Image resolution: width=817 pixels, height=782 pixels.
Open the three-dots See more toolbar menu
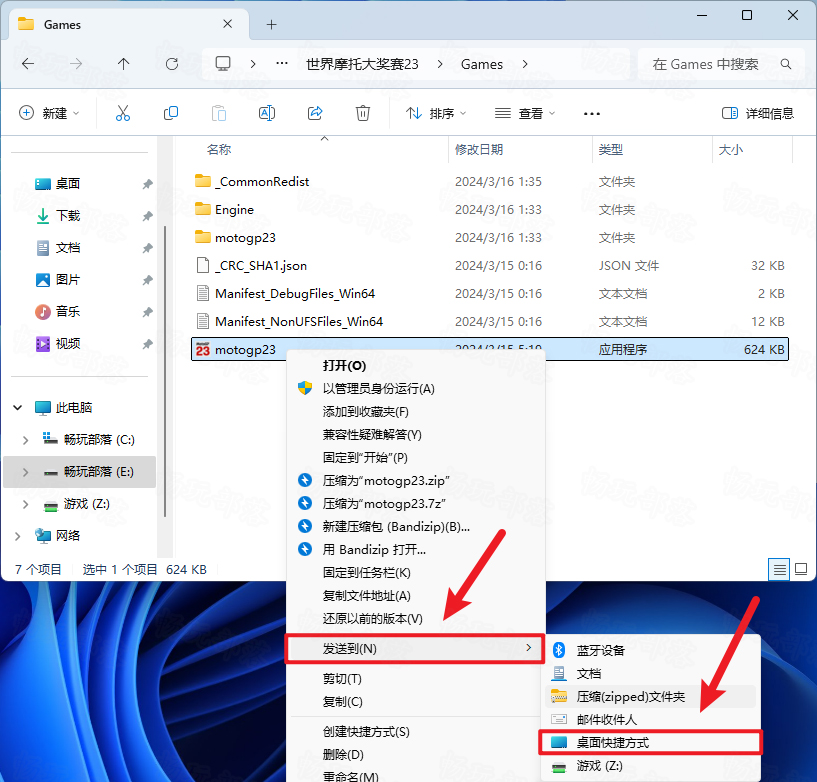click(591, 114)
